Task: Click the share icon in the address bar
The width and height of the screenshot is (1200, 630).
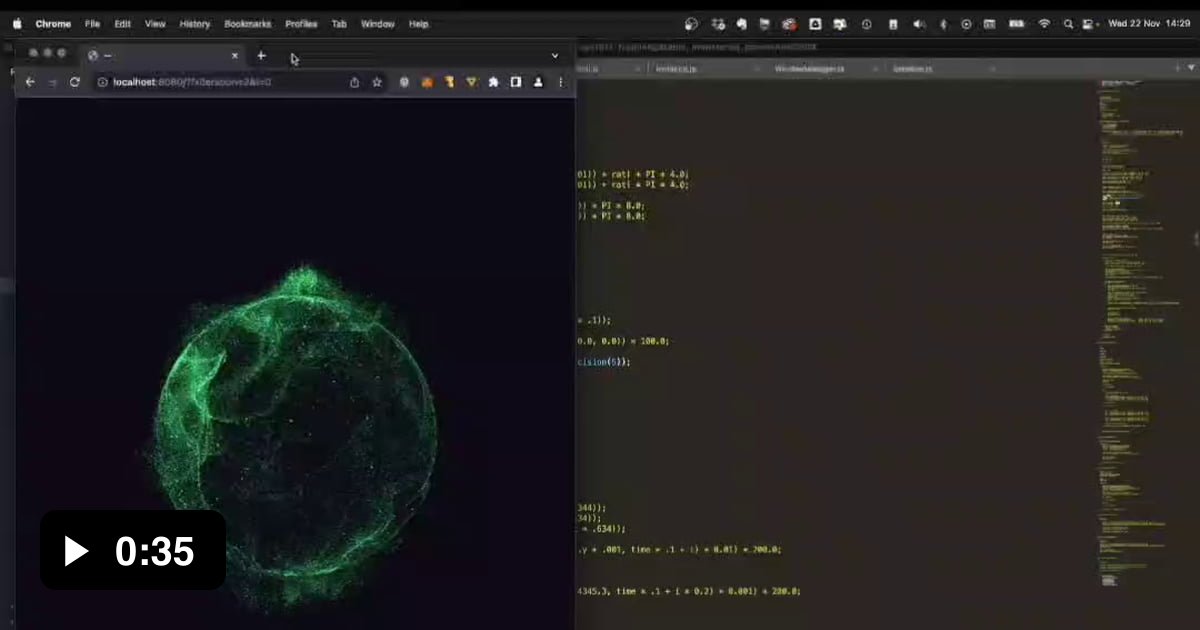Action: (x=354, y=82)
